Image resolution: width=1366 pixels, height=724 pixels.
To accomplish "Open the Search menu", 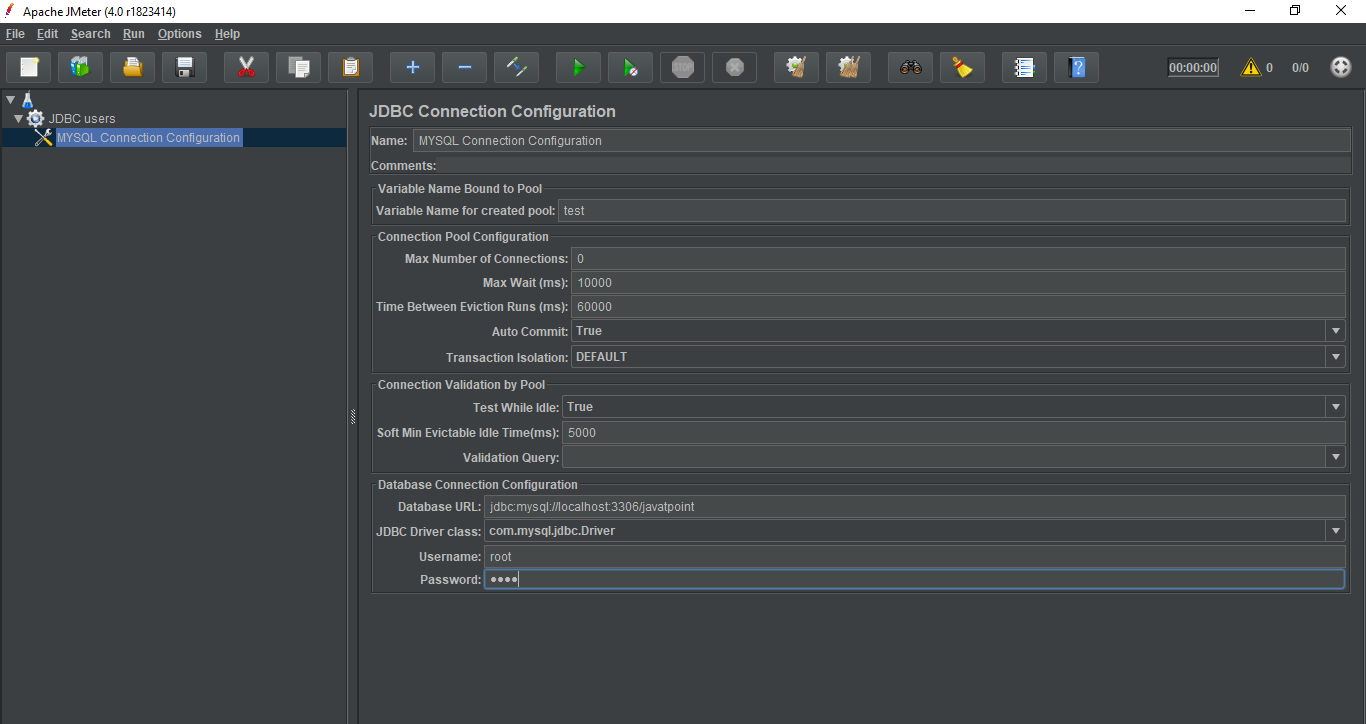I will click(x=90, y=34).
